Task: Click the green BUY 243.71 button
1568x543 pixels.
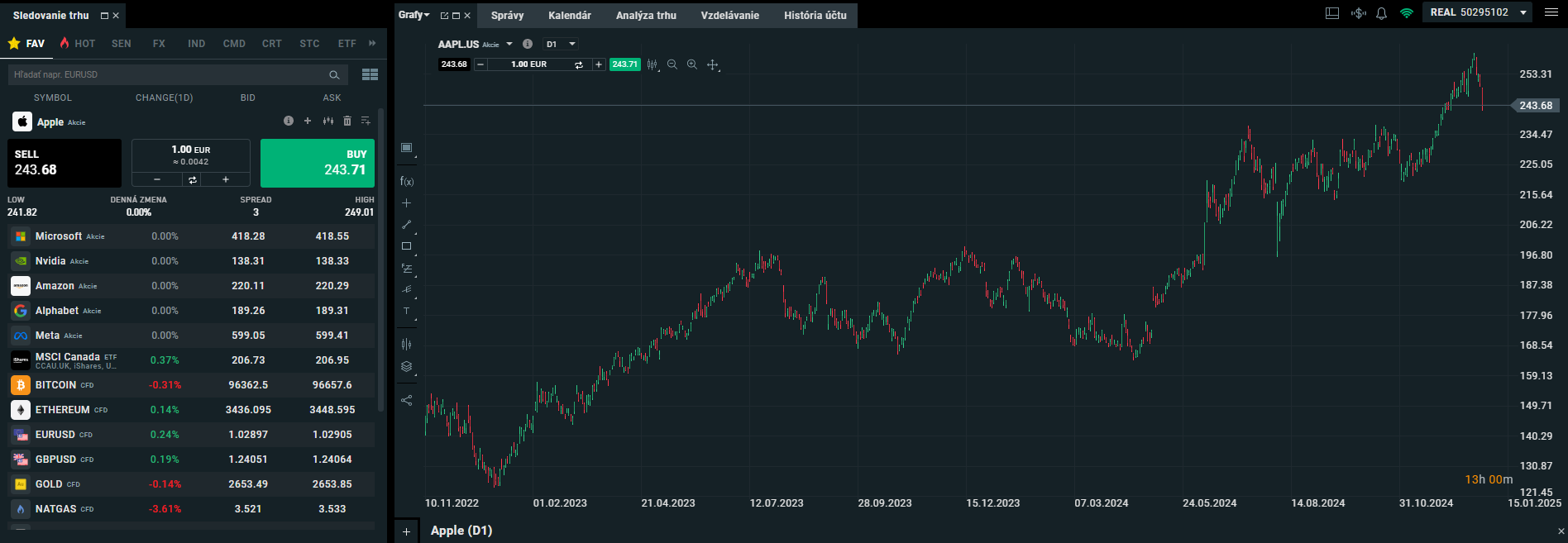Action: (318, 163)
